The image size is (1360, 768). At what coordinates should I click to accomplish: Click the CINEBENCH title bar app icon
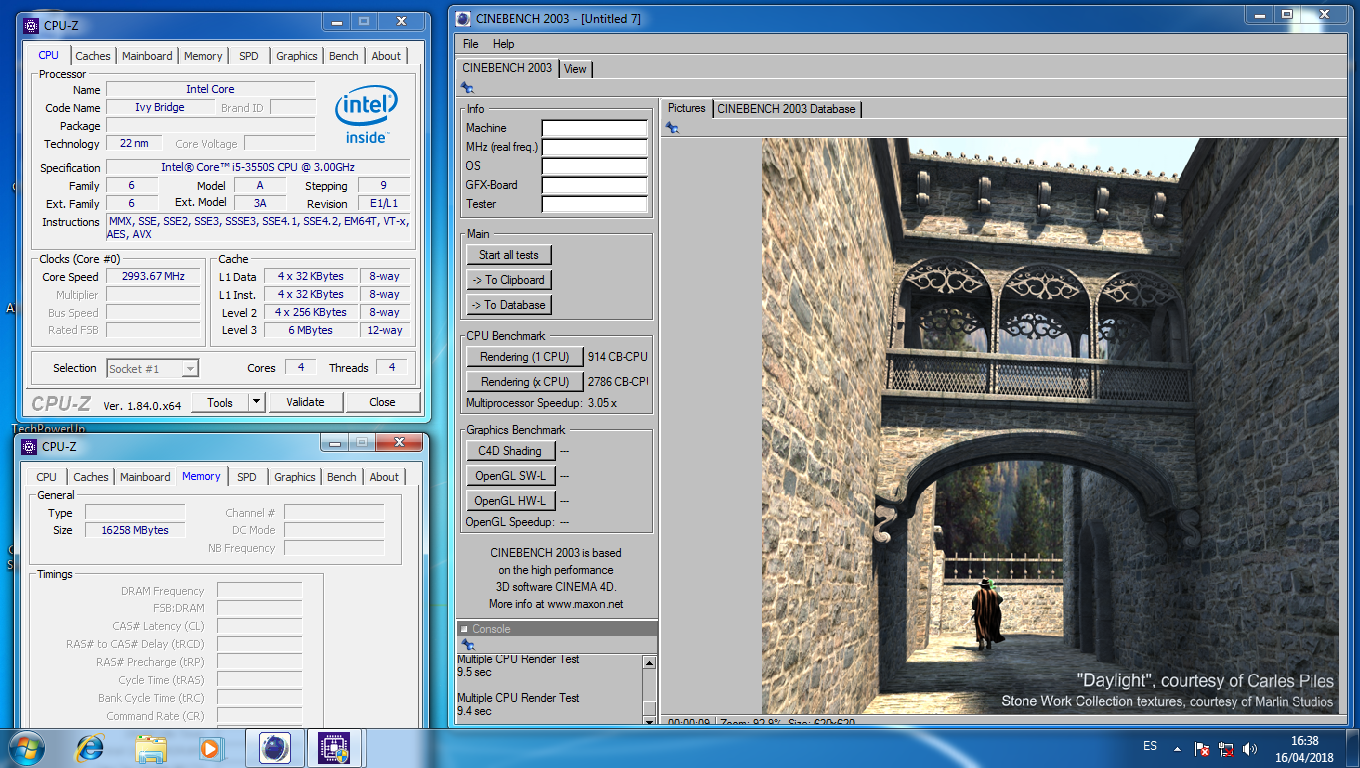[x=462, y=18]
